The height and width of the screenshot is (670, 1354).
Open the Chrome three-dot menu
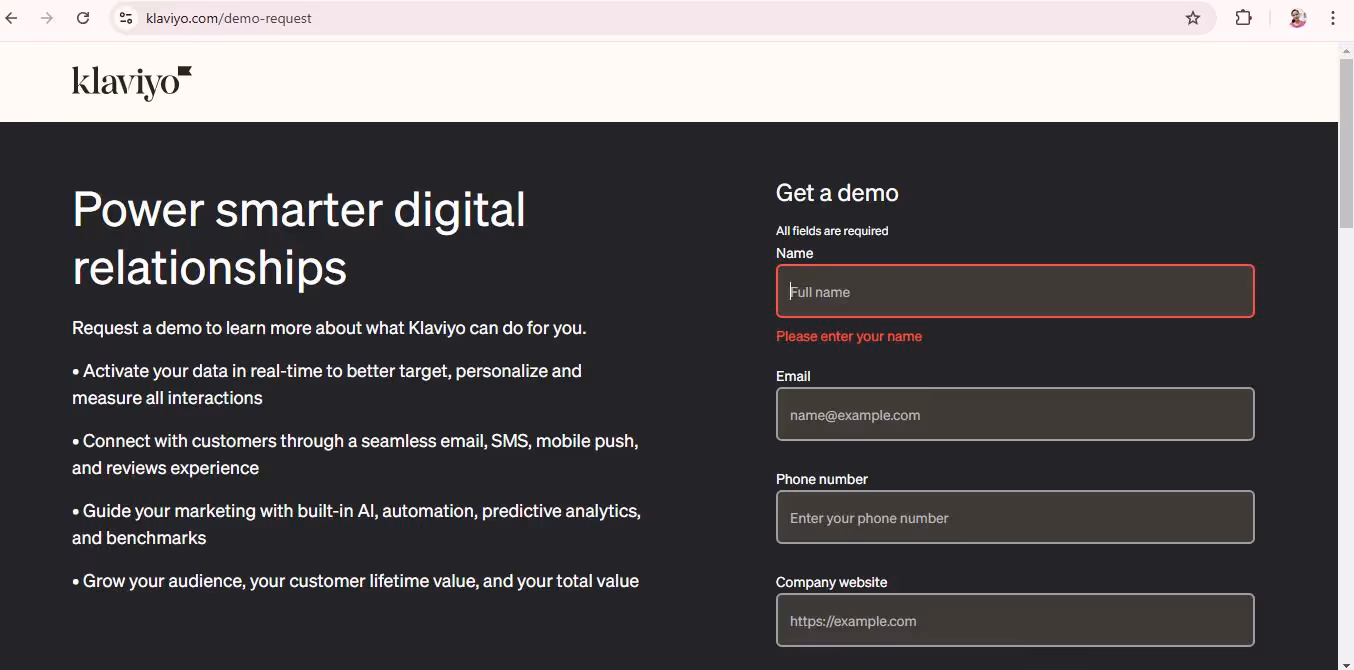(x=1333, y=18)
